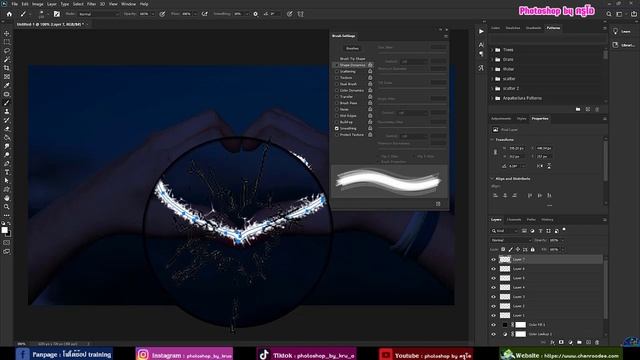Open brush Mode dropdown in options bar
The image size is (640, 360).
[98, 14]
